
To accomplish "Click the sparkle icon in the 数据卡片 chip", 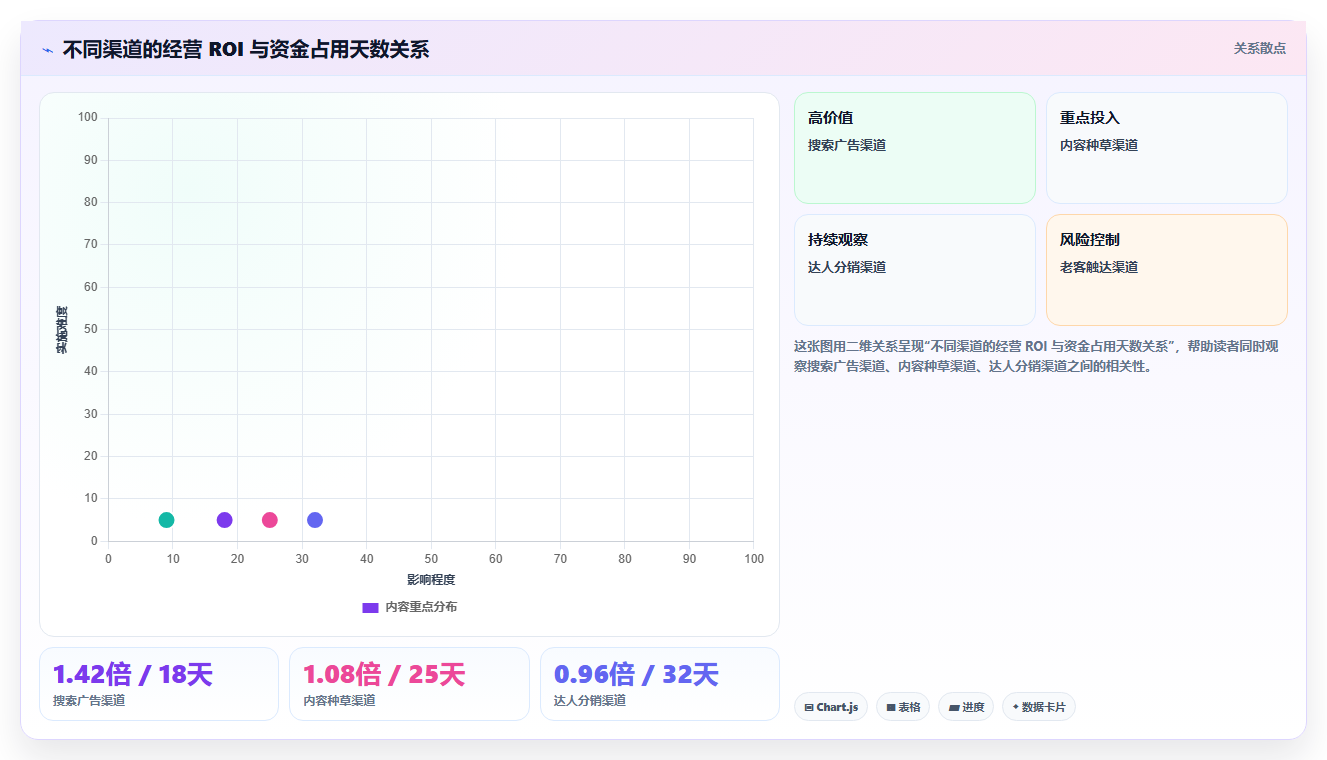I will 1015,707.
